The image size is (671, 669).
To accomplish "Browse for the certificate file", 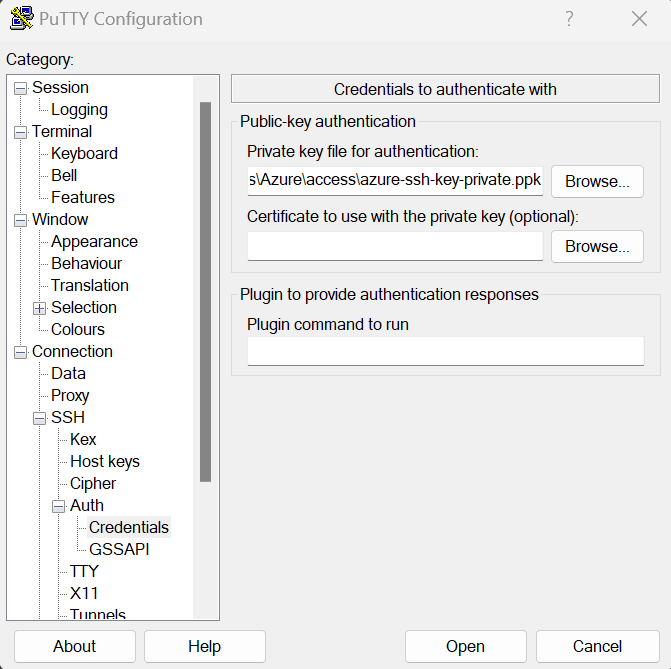I will (x=597, y=247).
